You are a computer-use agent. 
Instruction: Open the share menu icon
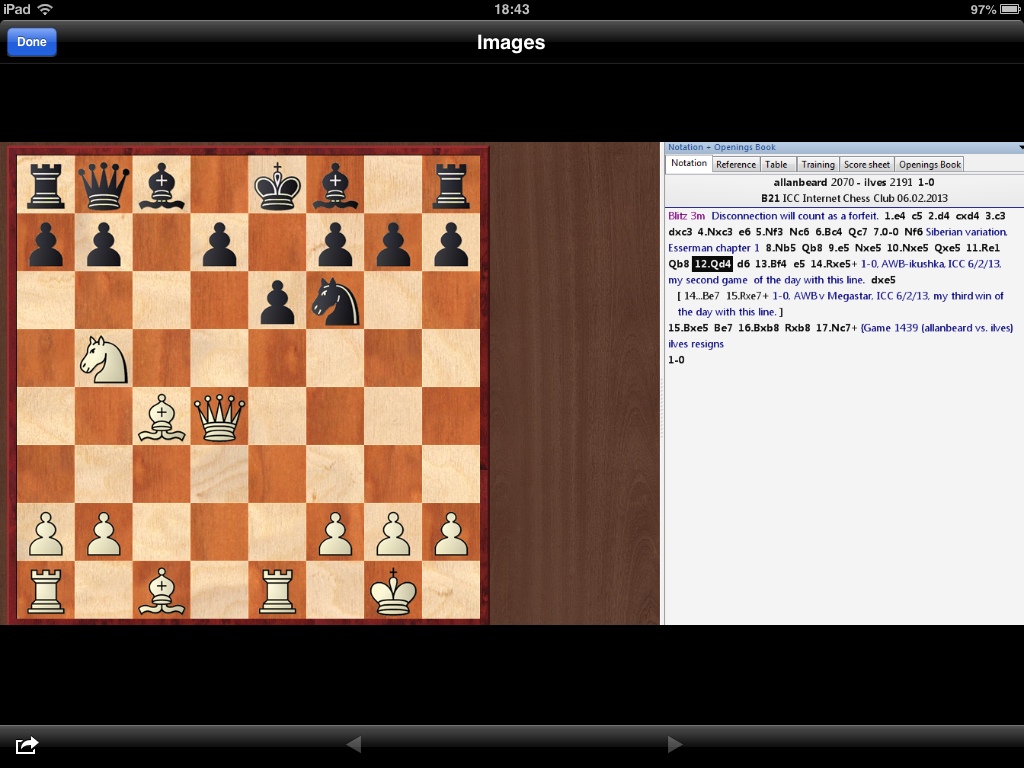coord(27,744)
